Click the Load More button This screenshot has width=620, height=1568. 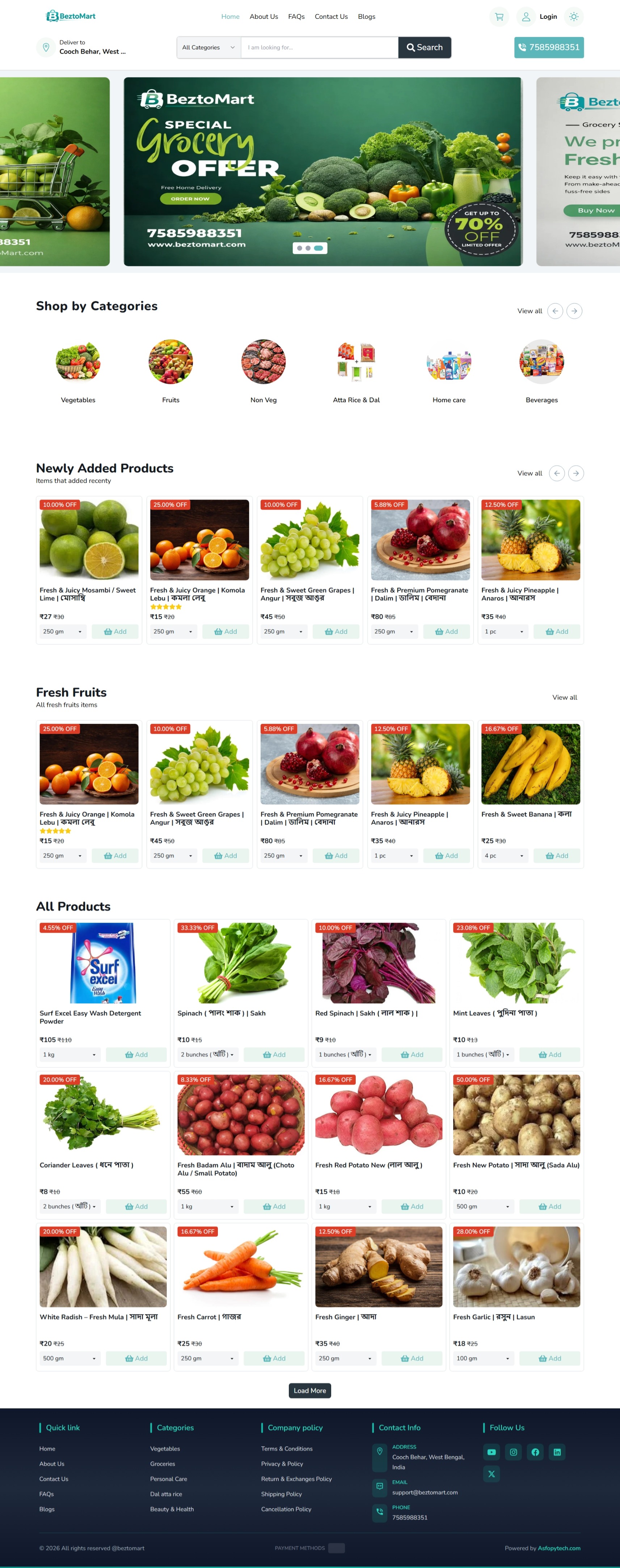pos(310,1390)
